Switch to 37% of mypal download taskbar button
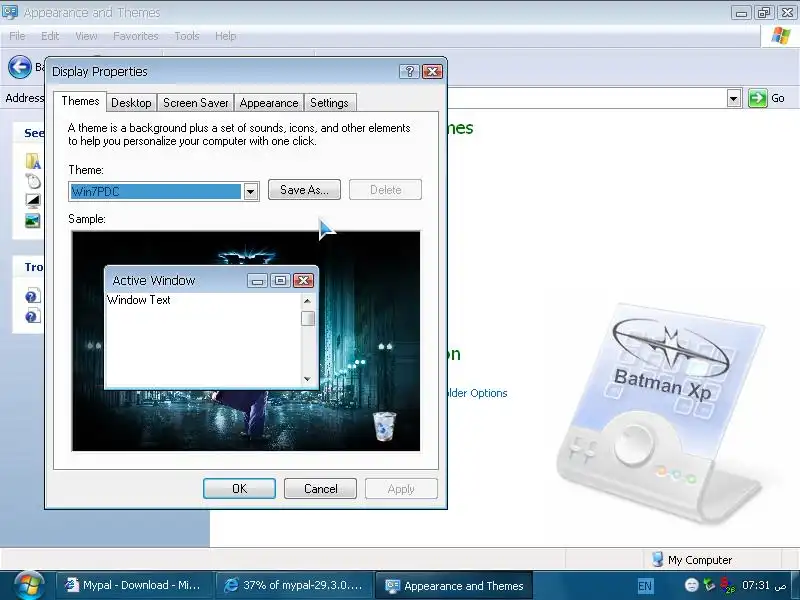The height and width of the screenshot is (600, 800). coord(294,585)
